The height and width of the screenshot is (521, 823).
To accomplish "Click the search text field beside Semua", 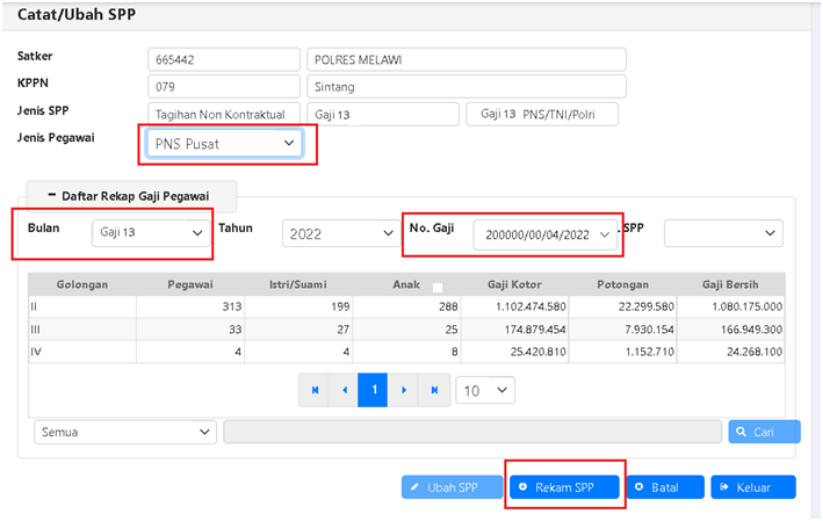I will [x=472, y=432].
